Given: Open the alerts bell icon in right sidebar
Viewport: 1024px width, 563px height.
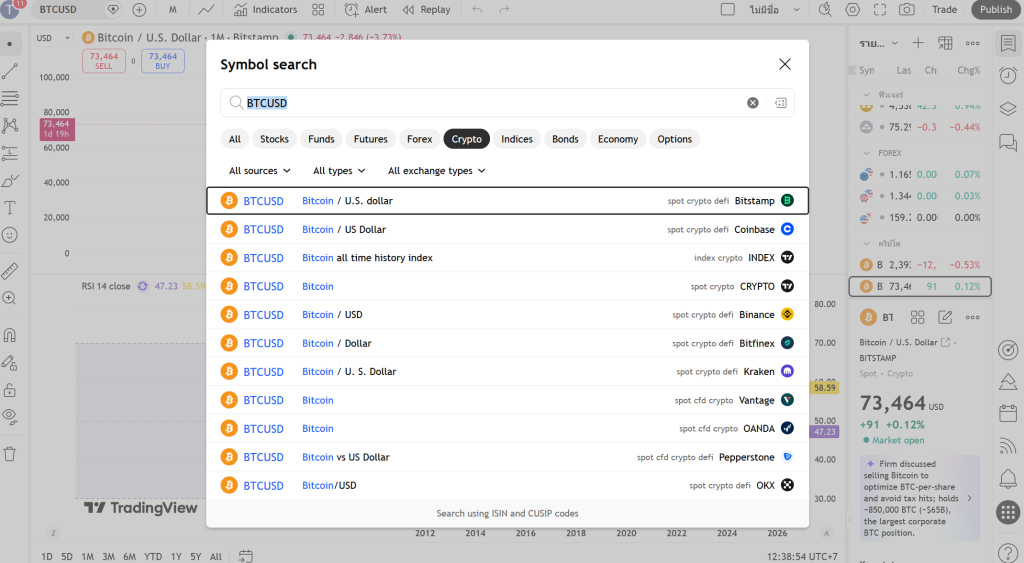Looking at the screenshot, I should 1008,479.
